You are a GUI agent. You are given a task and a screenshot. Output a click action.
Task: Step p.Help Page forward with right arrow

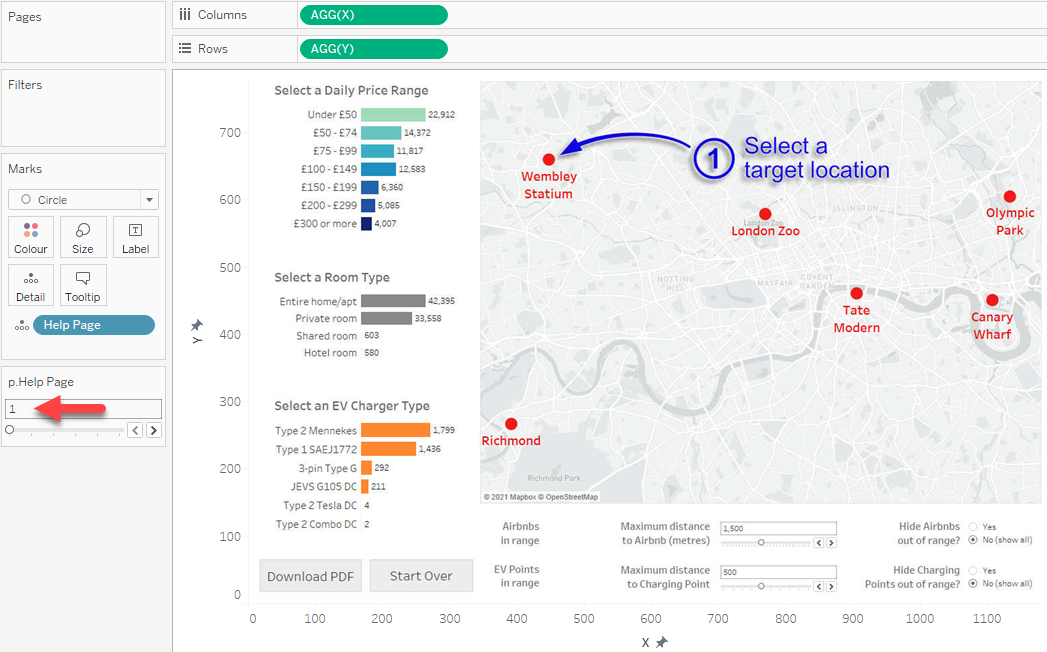(x=154, y=430)
